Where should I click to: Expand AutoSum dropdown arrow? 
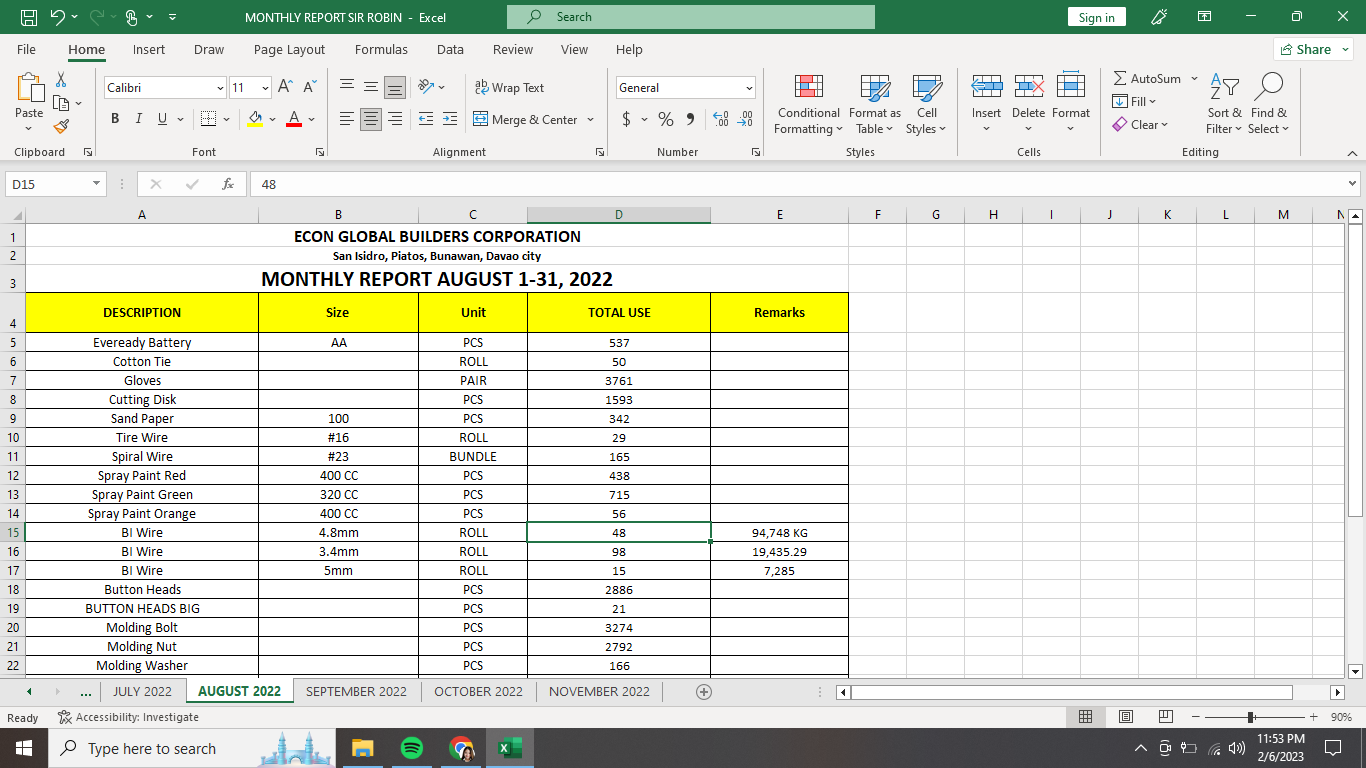(x=1194, y=78)
